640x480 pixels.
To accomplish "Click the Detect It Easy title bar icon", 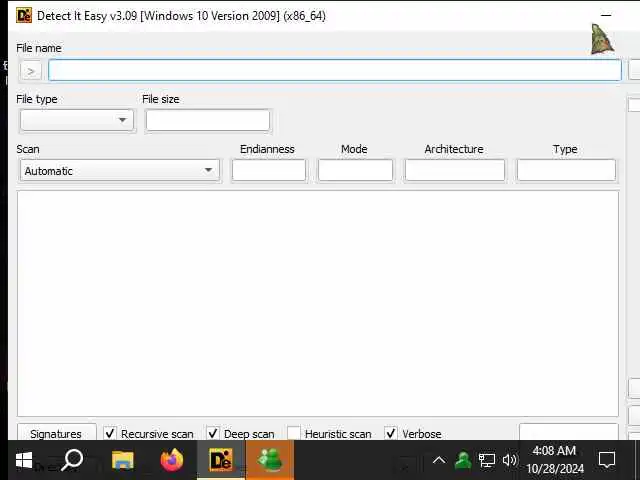I will pyautogui.click(x=24, y=16).
